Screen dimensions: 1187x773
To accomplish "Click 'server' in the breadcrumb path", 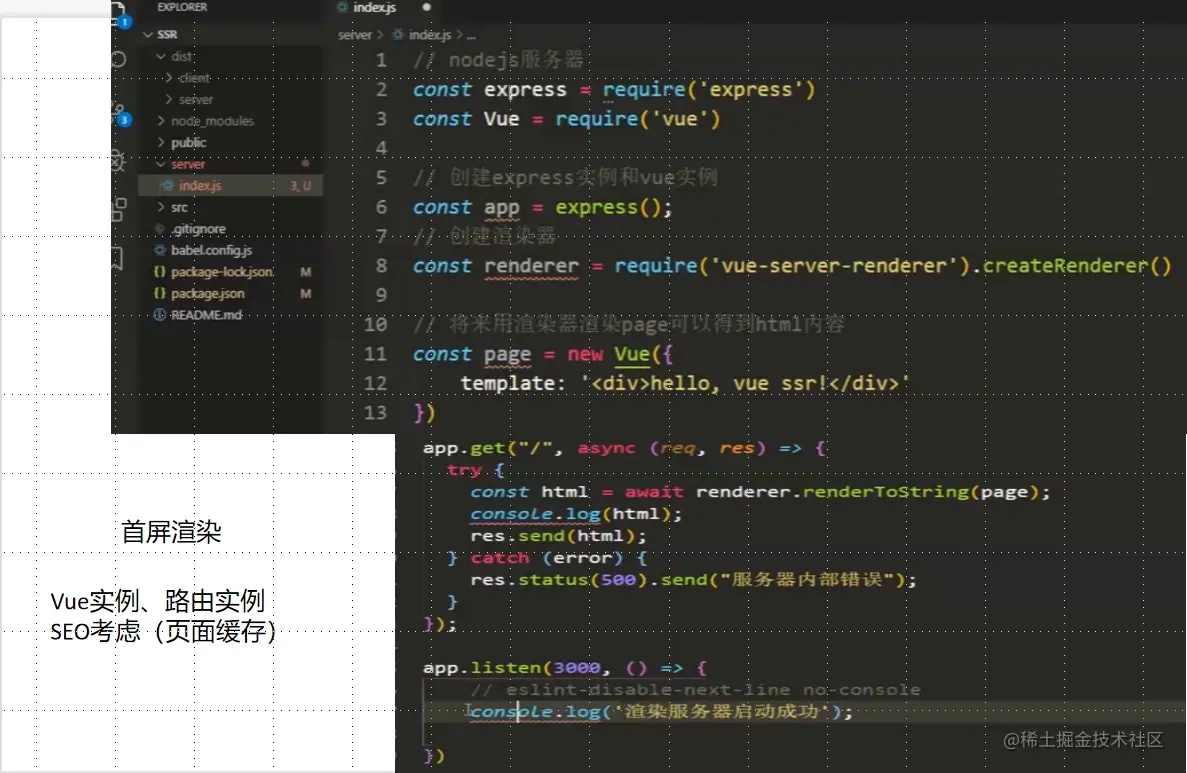I will (x=355, y=35).
